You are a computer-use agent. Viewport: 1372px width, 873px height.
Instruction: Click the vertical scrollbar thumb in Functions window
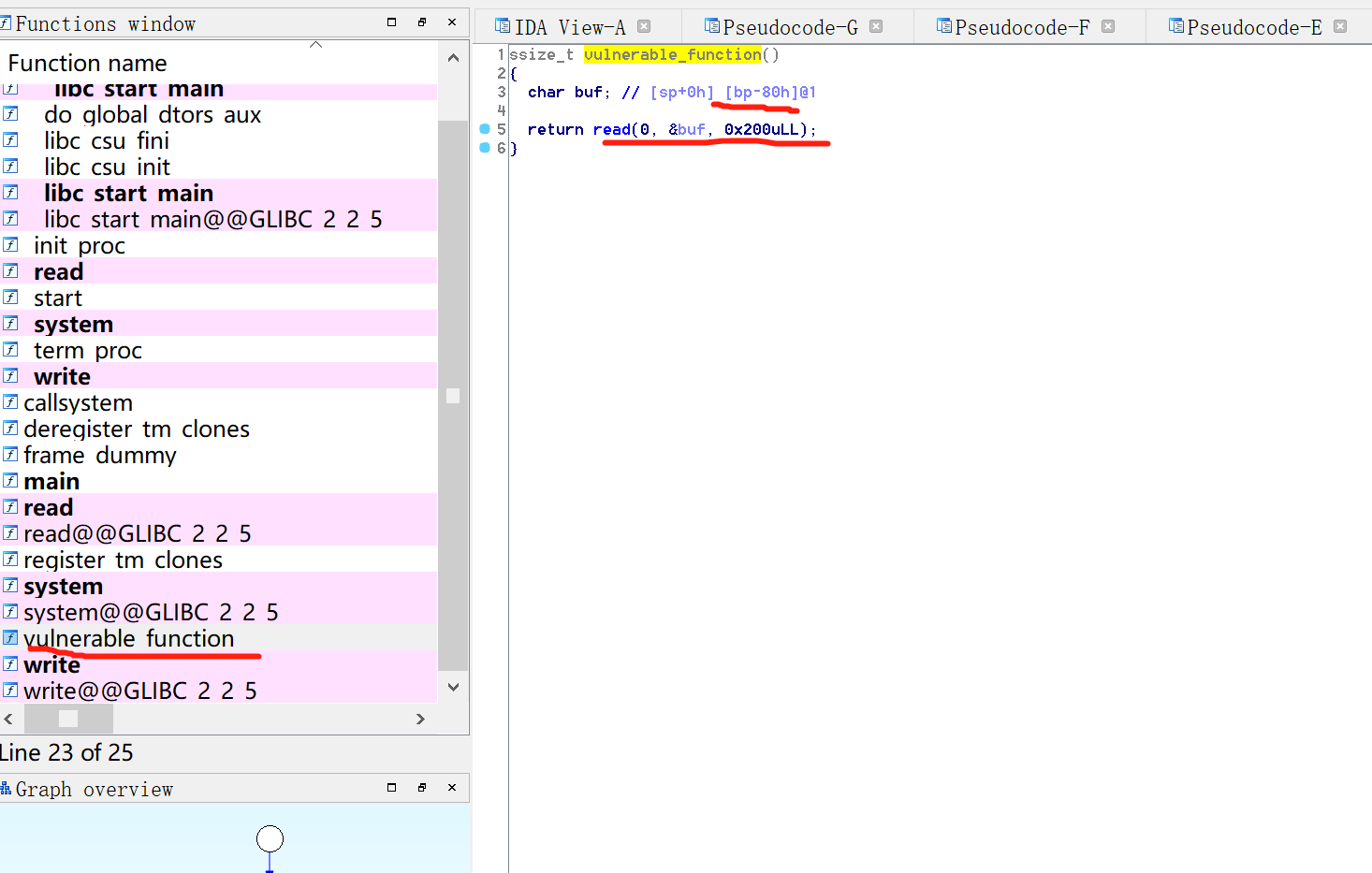click(453, 396)
